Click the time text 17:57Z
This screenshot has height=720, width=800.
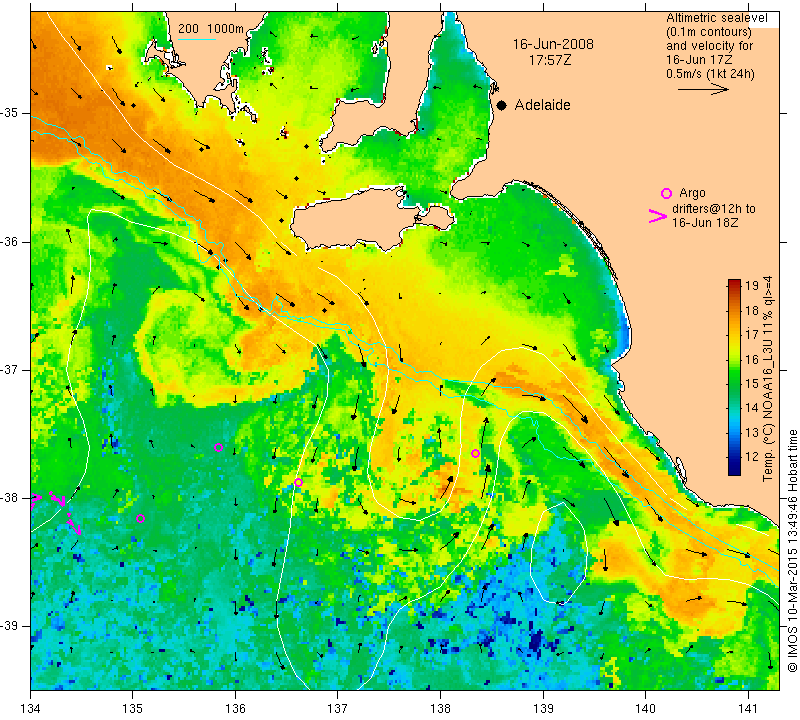549,60
